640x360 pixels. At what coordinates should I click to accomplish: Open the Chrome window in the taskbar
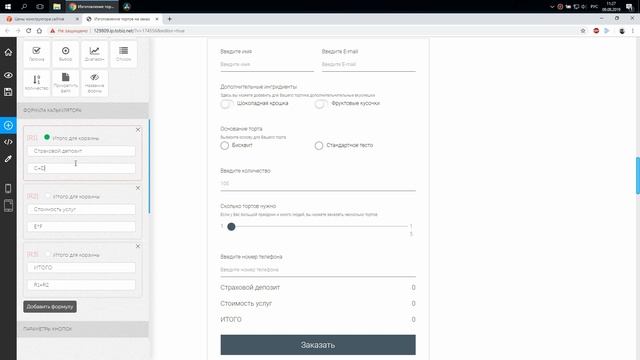(92, 7)
